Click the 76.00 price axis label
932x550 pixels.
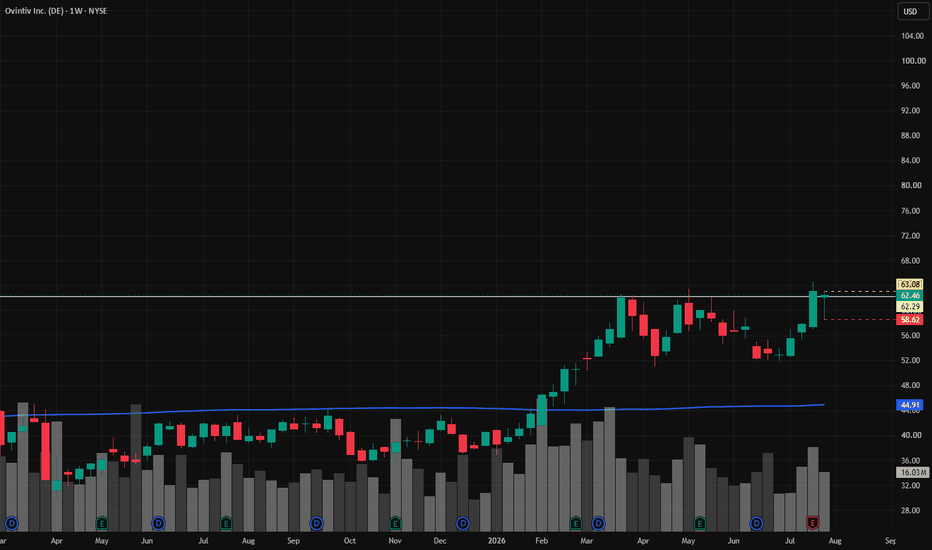910,210
